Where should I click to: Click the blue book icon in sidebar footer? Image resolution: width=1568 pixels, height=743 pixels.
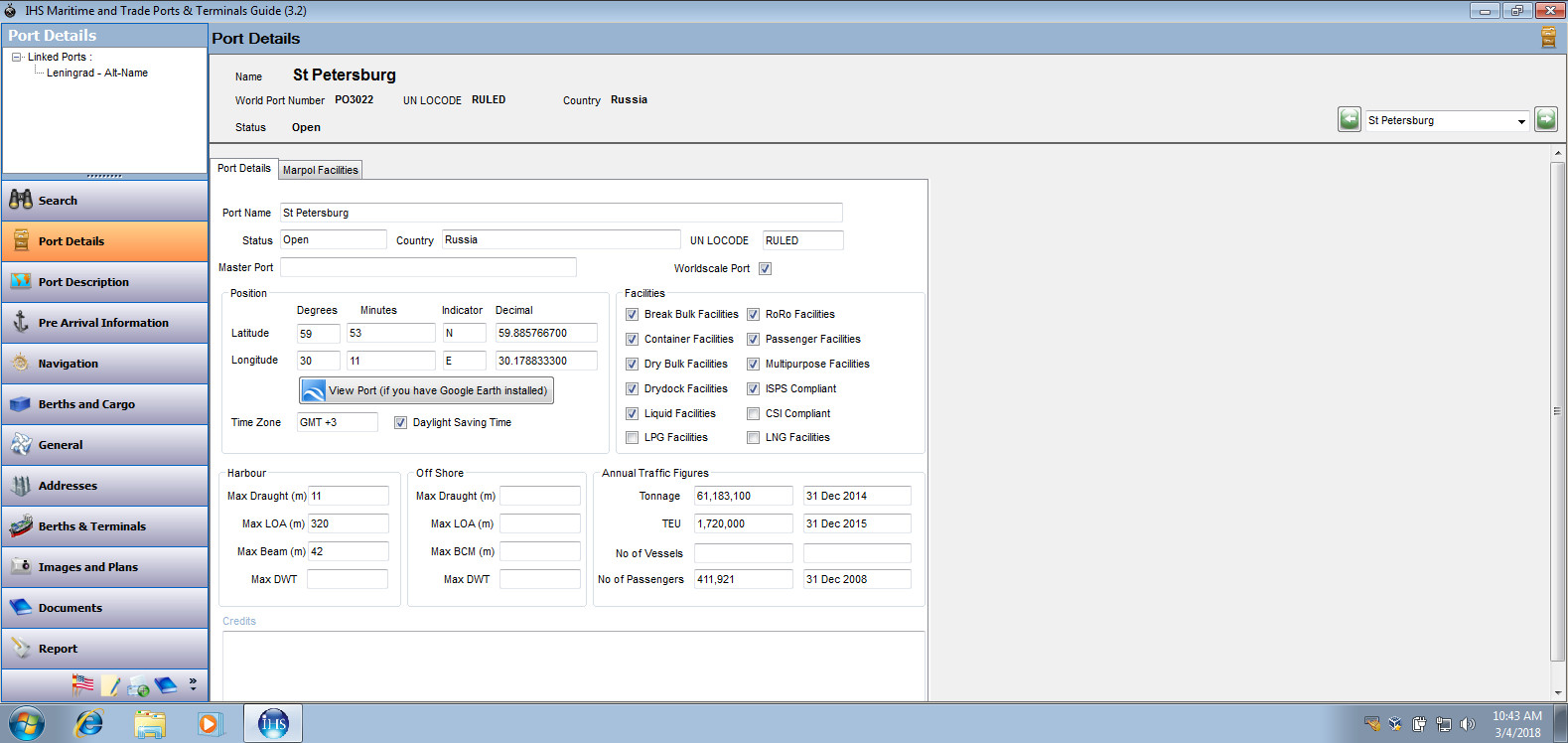166,685
